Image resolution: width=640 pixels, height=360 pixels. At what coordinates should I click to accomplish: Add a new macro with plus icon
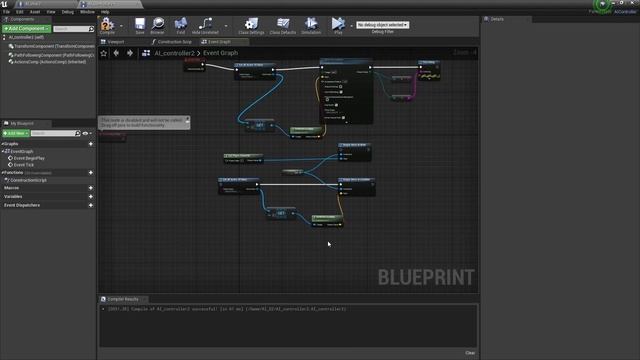click(x=91, y=188)
